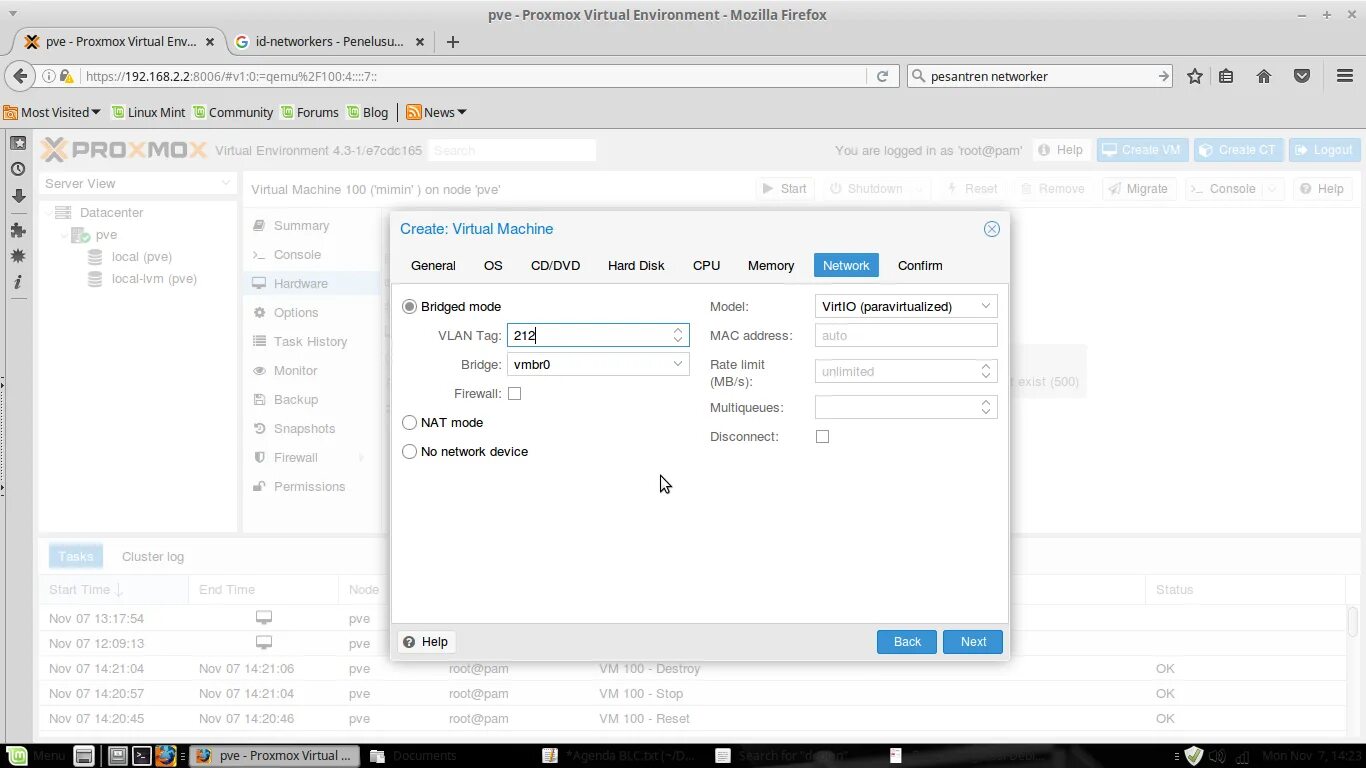
Task: Switch to the OS tab
Action: tap(493, 266)
